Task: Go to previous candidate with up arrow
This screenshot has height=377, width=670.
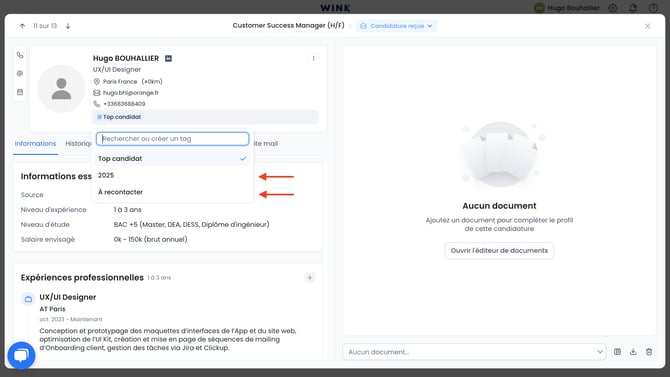Action: 22,26
